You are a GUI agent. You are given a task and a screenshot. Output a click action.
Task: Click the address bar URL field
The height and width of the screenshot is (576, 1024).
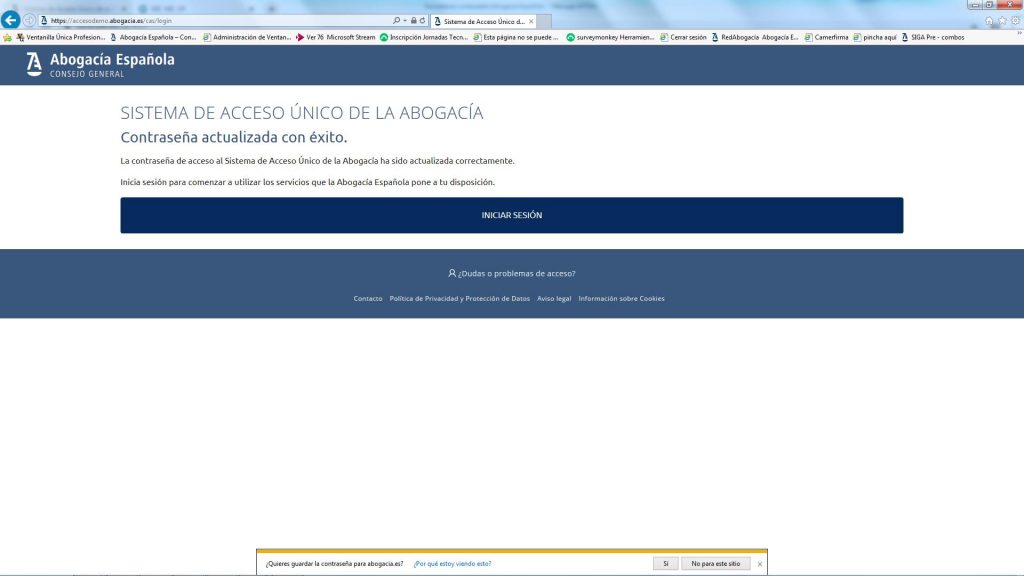(216, 21)
